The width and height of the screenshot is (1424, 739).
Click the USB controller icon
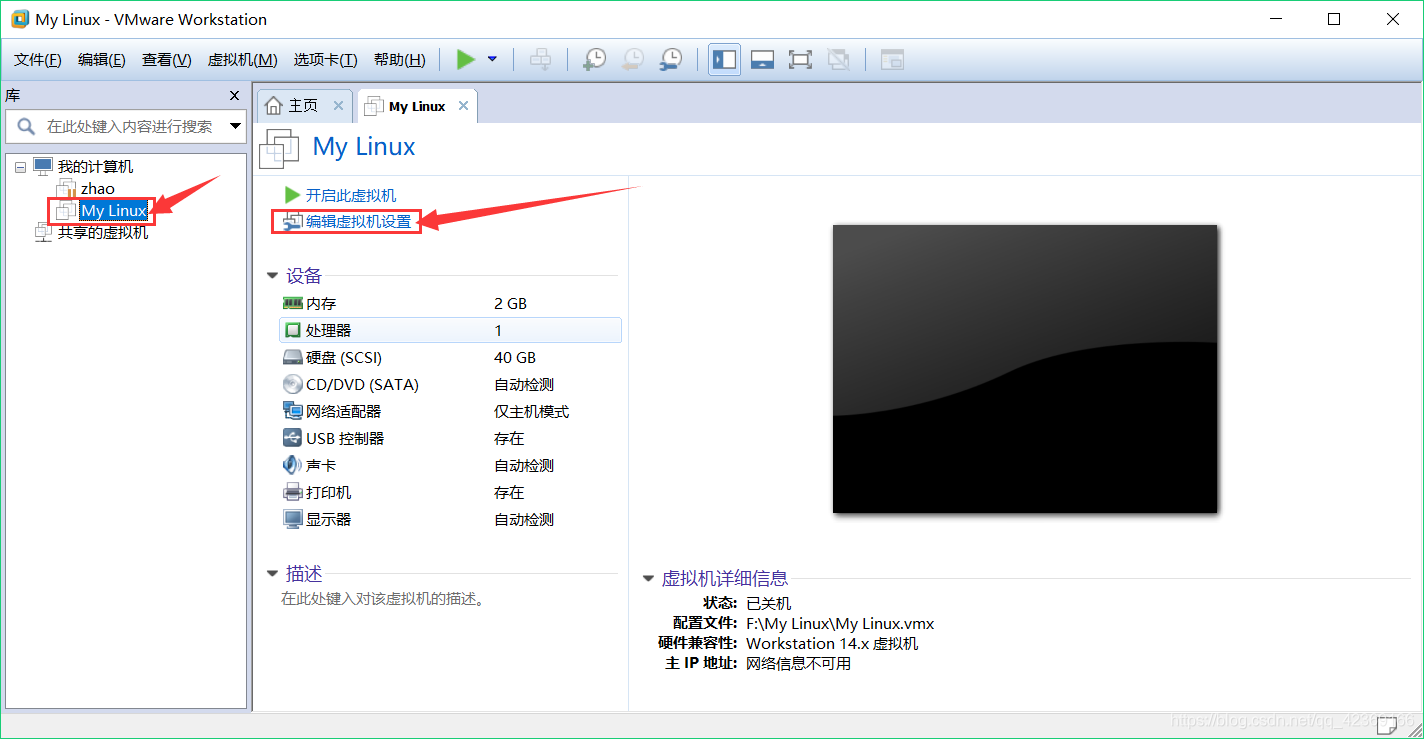pyautogui.click(x=293, y=438)
